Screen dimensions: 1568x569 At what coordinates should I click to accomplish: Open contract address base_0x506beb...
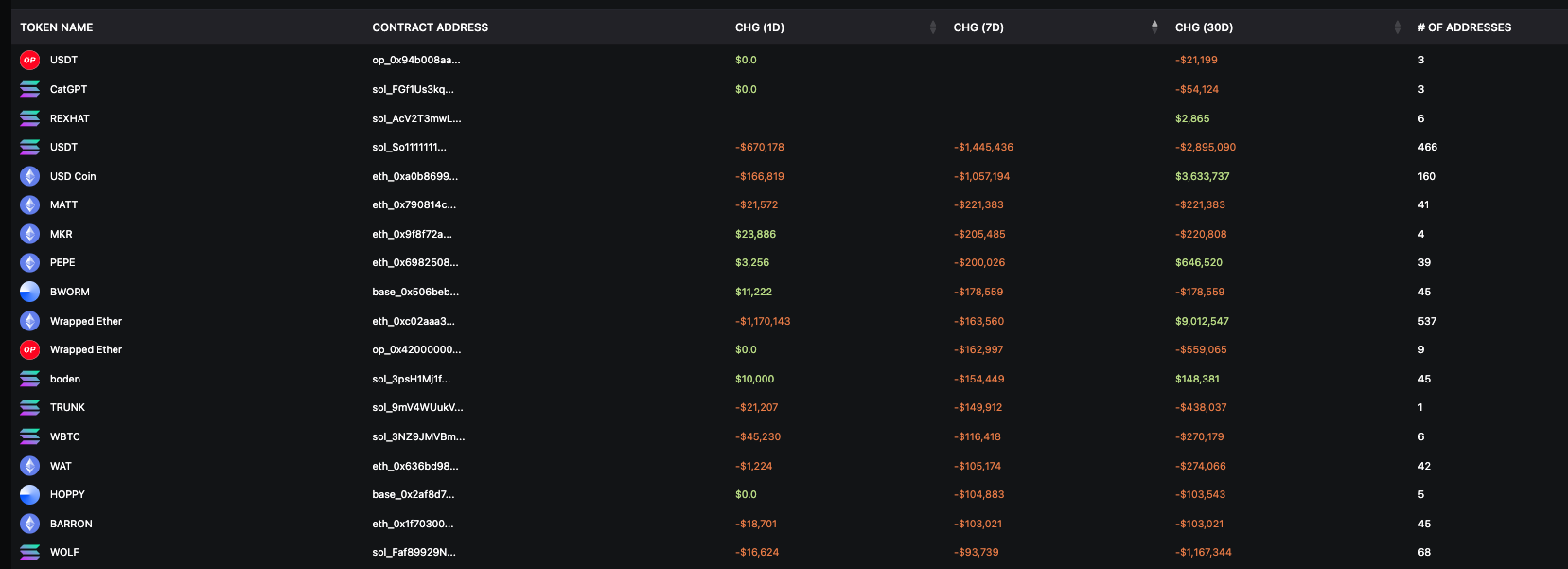click(415, 292)
